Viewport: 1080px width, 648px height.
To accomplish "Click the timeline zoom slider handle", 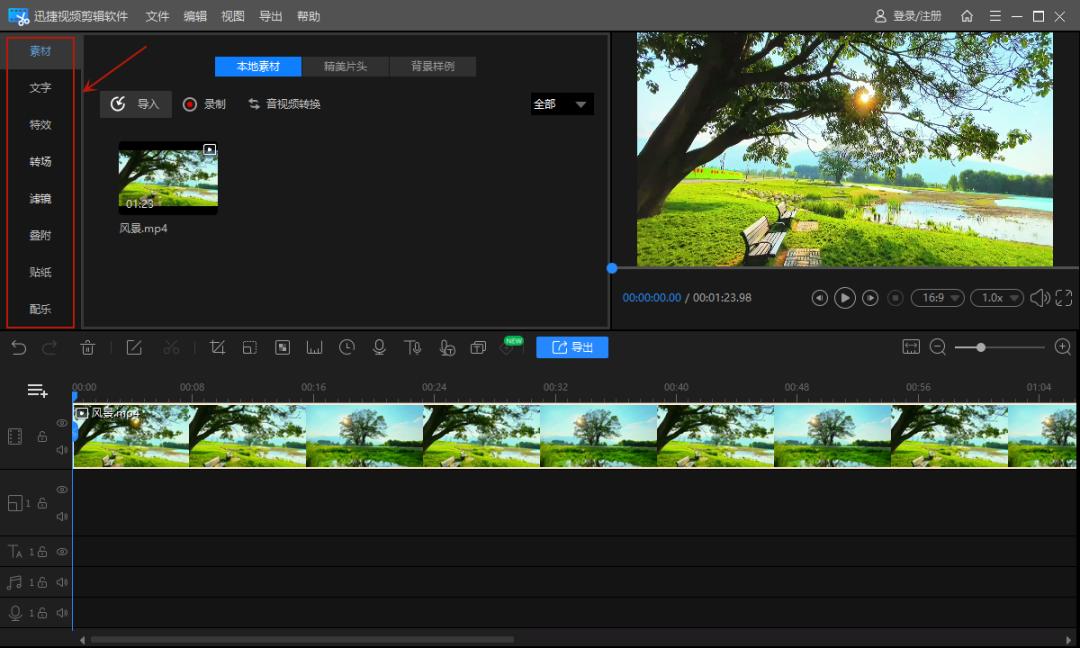I will click(981, 347).
